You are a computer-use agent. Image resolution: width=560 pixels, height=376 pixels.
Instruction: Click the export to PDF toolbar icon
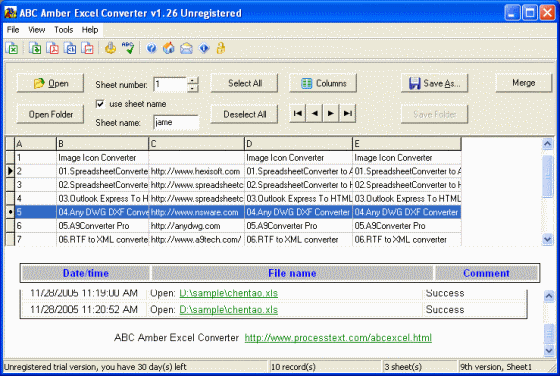(x=52, y=48)
